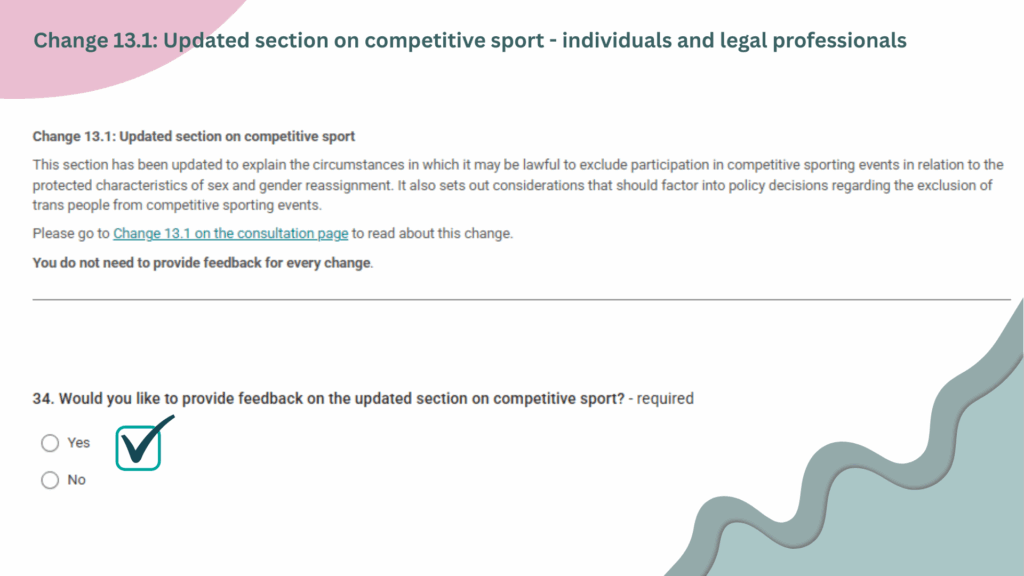Click the dark checkmark icon in the teal box
The height and width of the screenshot is (576, 1024).
pyautogui.click(x=147, y=440)
